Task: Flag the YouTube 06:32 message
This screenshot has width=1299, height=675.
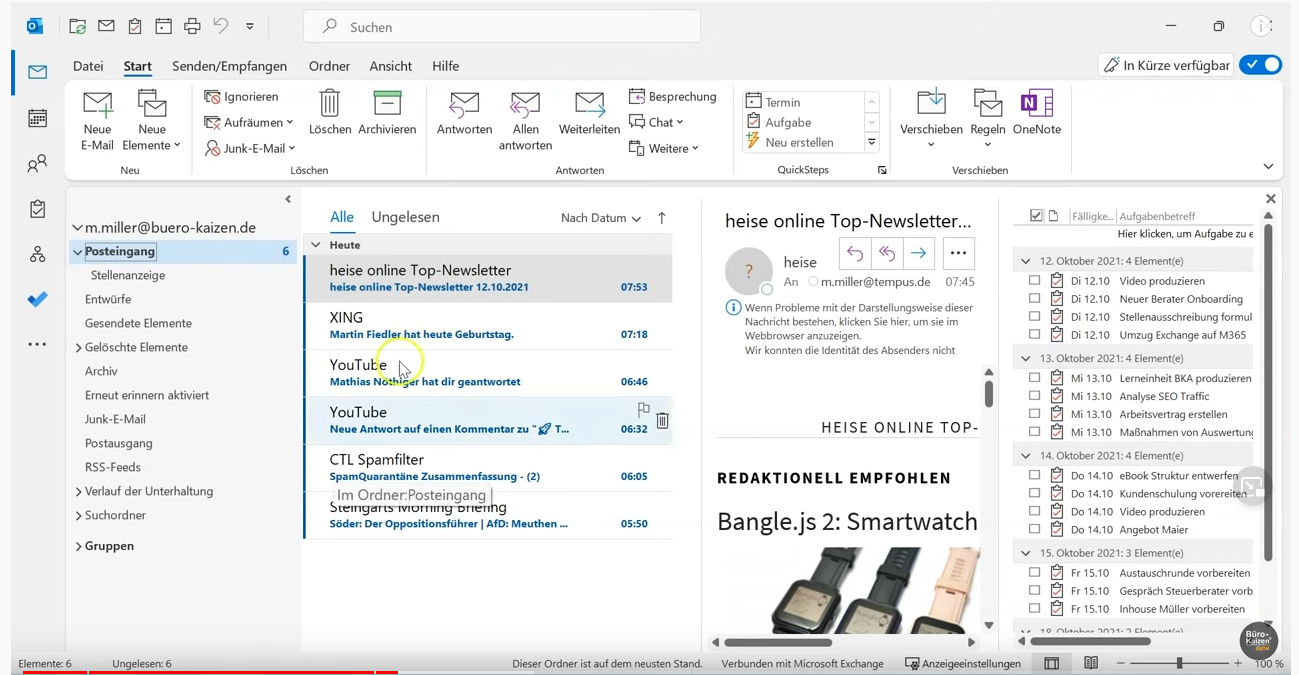Action: (643, 409)
